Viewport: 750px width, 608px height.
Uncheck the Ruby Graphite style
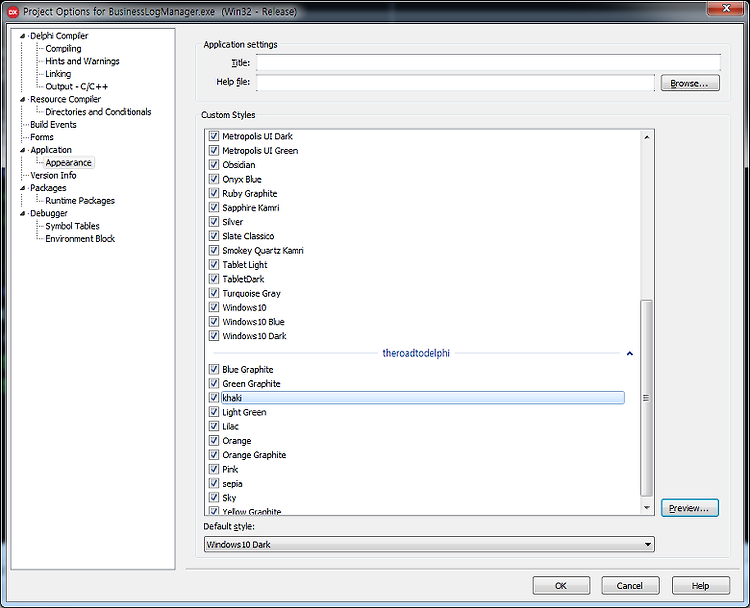(214, 193)
